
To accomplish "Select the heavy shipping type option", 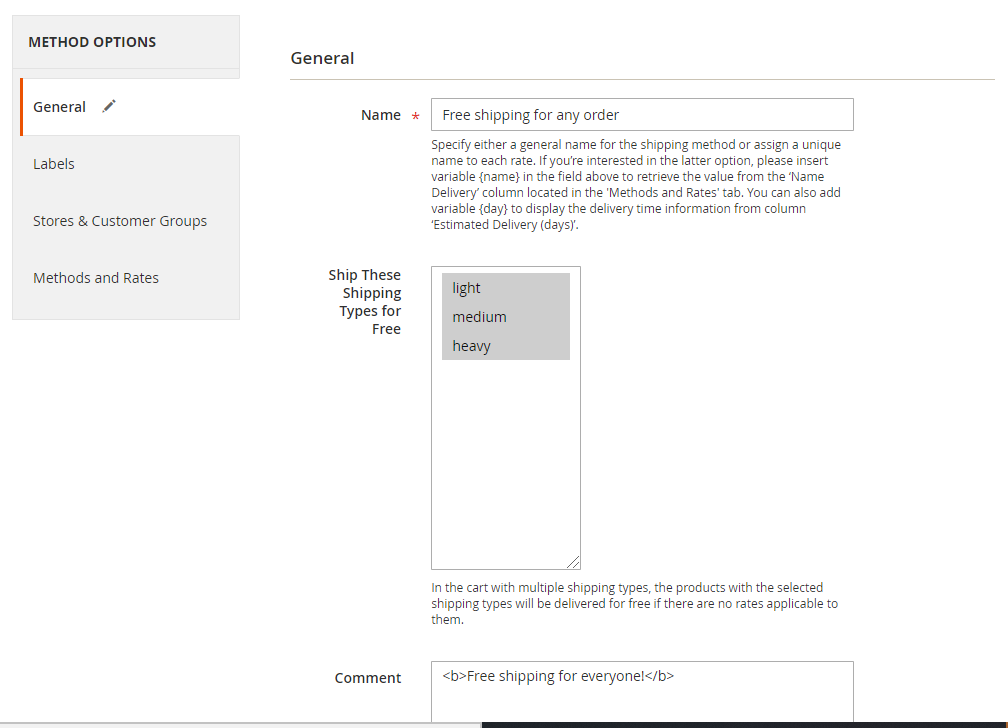I will [x=506, y=345].
